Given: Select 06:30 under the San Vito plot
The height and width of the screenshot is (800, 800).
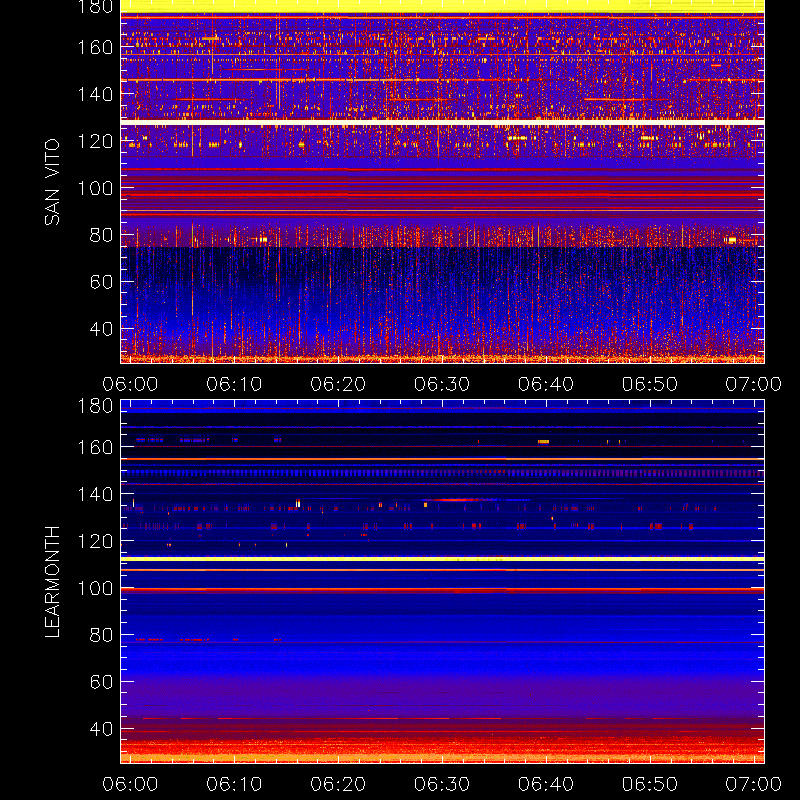Looking at the screenshot, I should [442, 384].
